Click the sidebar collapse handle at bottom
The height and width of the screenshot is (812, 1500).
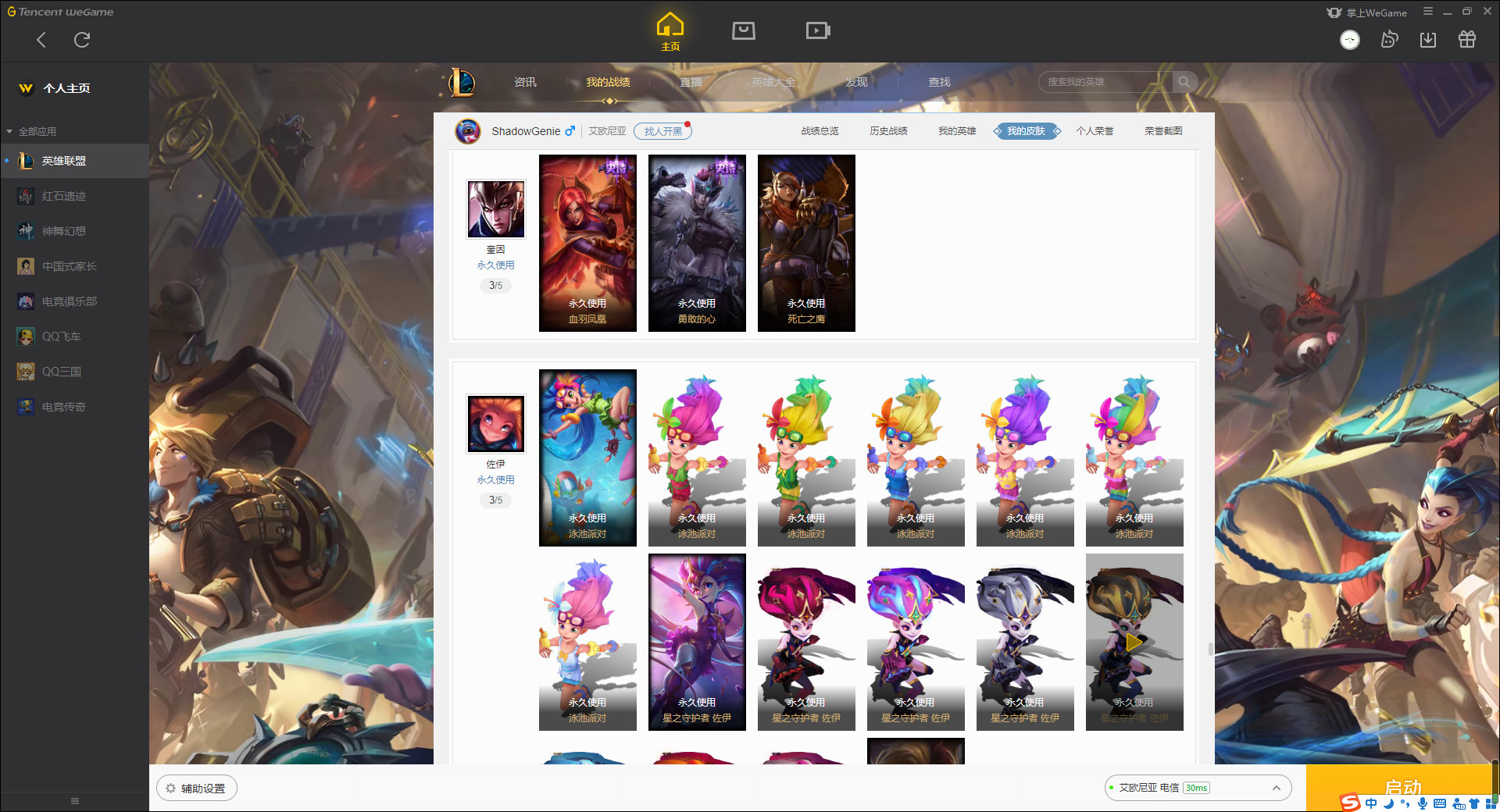[75, 801]
